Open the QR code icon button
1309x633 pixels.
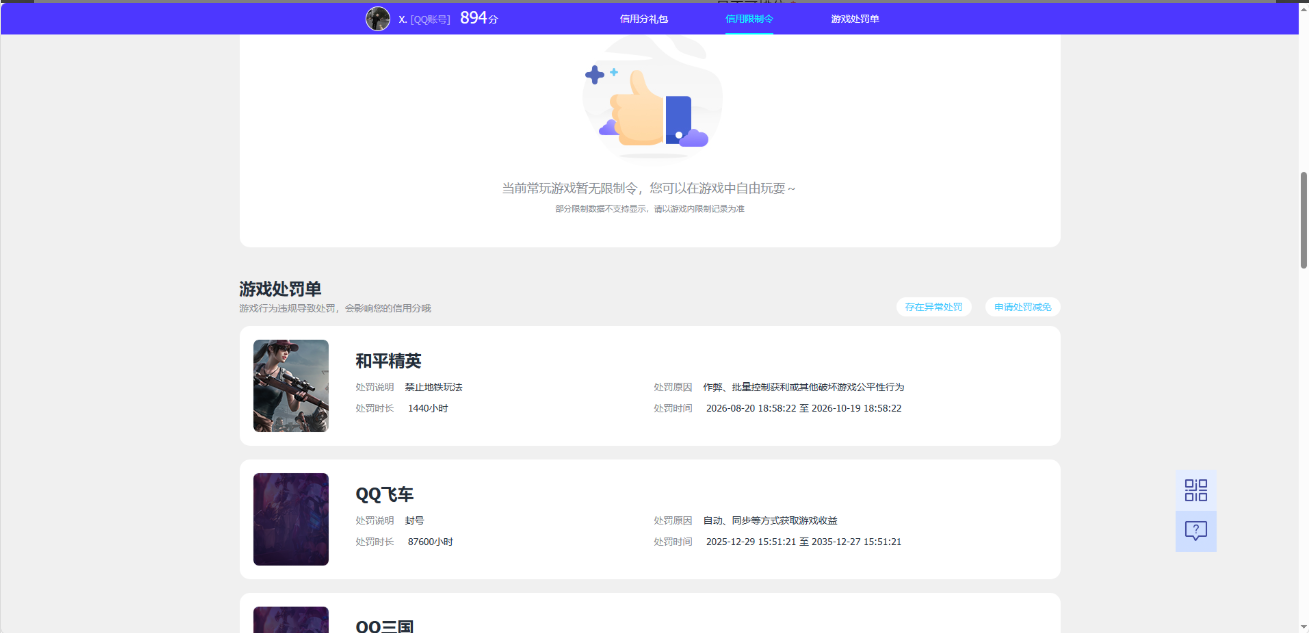click(x=1196, y=490)
